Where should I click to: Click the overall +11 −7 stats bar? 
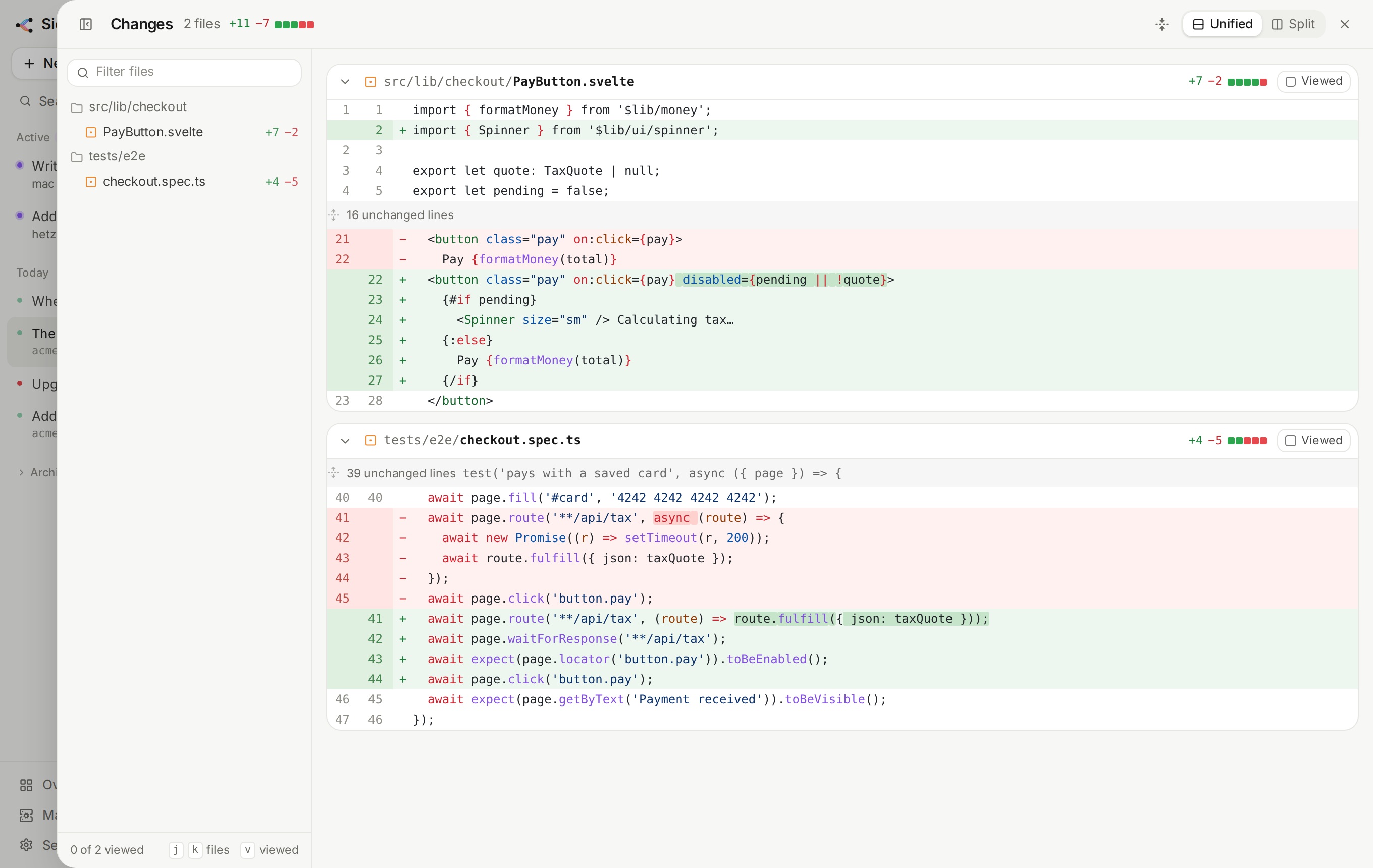[x=294, y=25]
